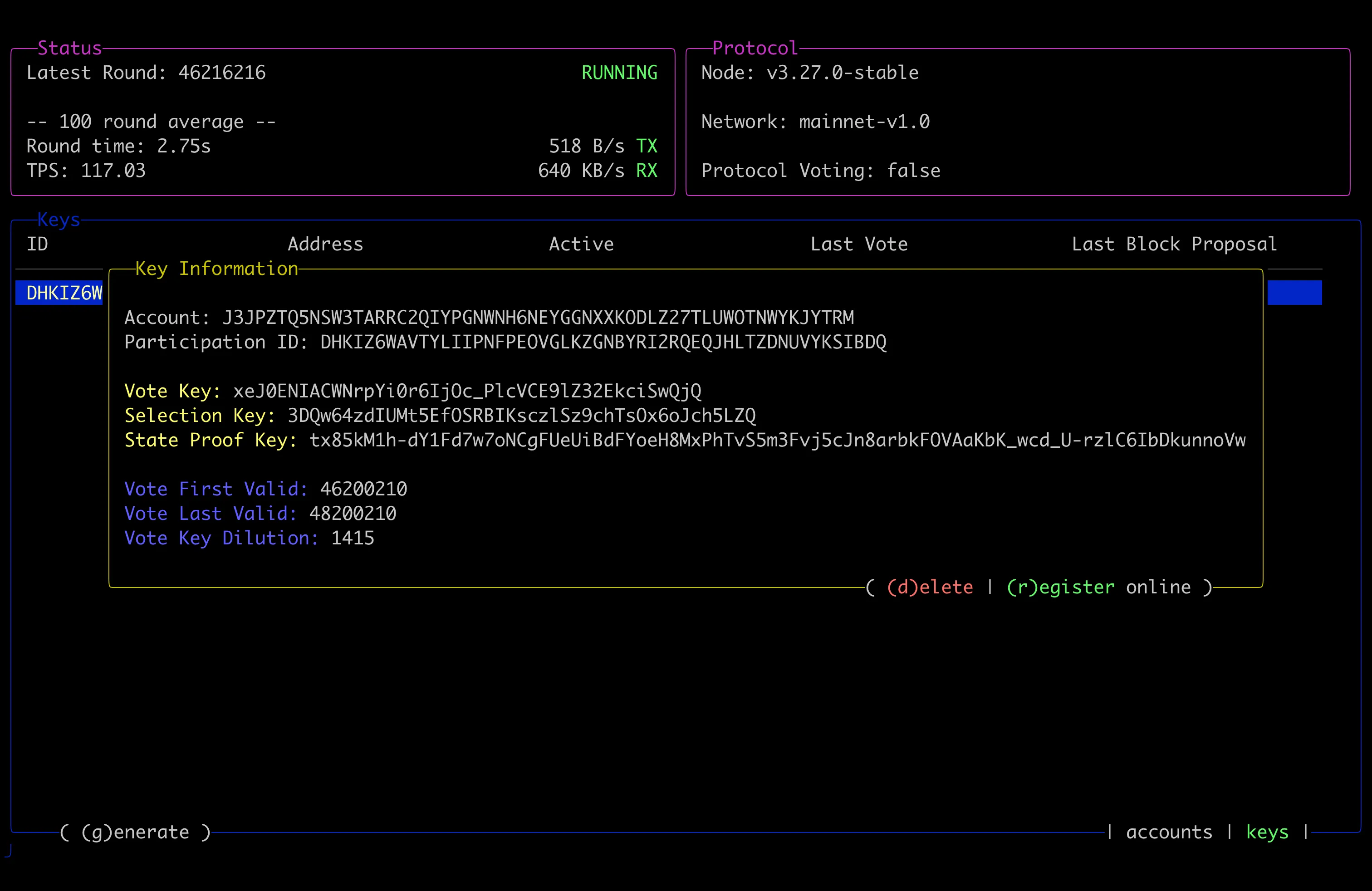Switch to the accounts tab
This screenshot has height=891, width=1372.
click(x=1168, y=832)
